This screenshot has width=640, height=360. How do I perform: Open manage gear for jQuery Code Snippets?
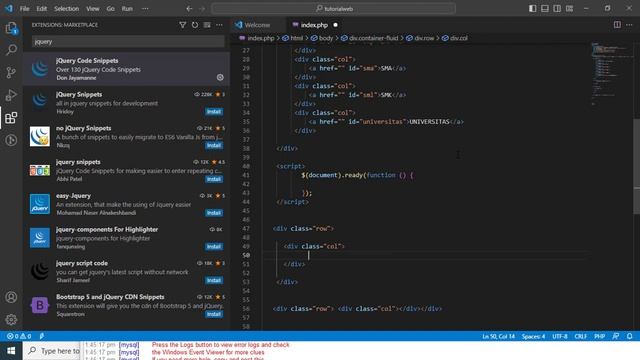[x=220, y=77]
